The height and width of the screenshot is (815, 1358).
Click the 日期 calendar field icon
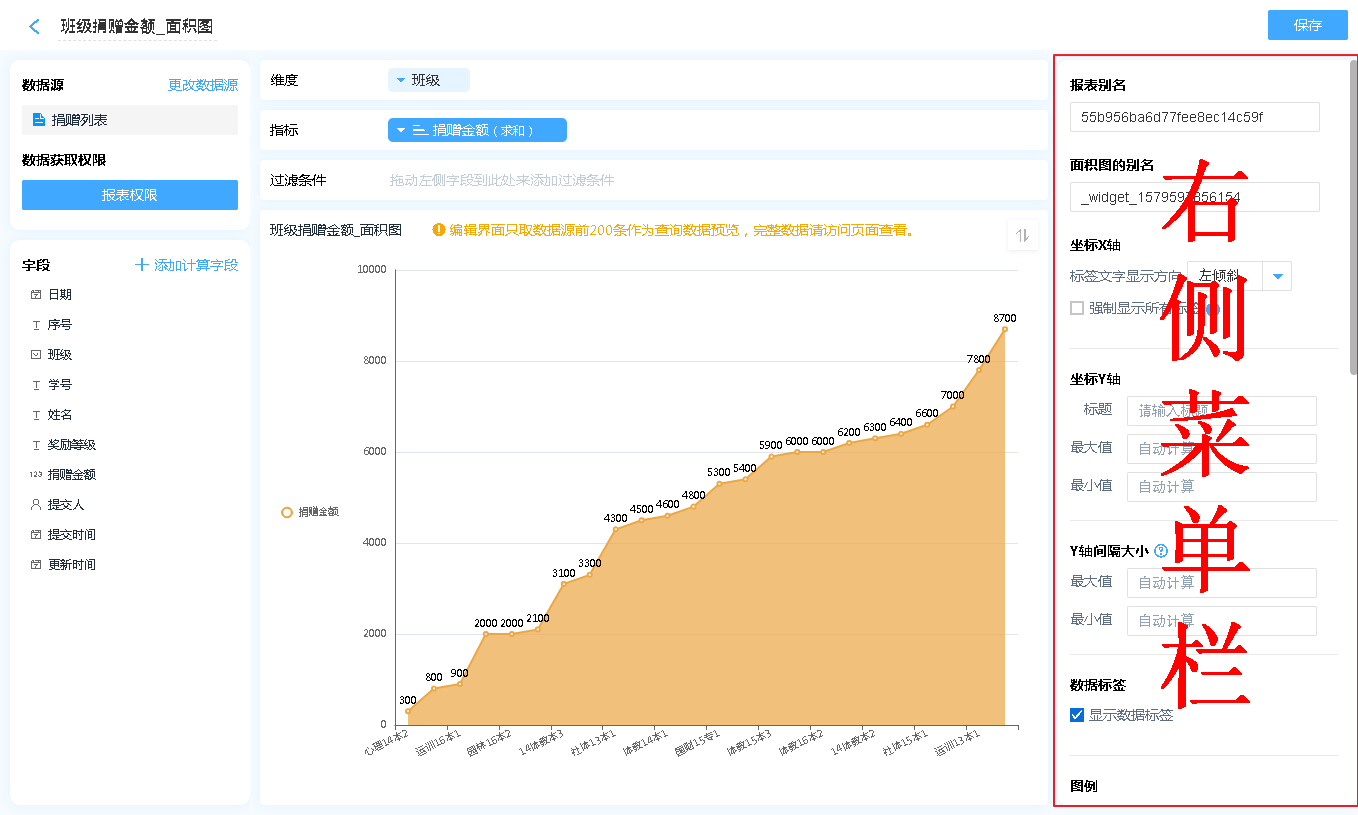[x=36, y=295]
